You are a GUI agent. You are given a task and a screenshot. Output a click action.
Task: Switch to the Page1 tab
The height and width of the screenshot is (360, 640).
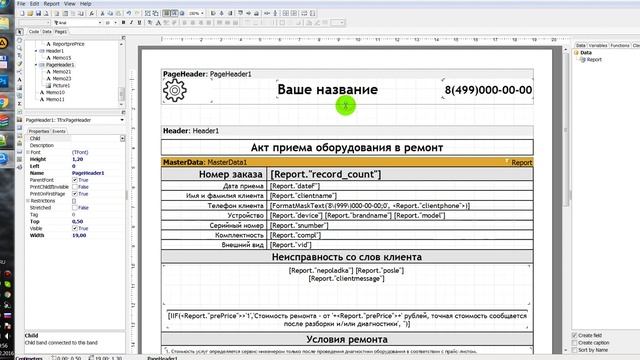[60, 31]
